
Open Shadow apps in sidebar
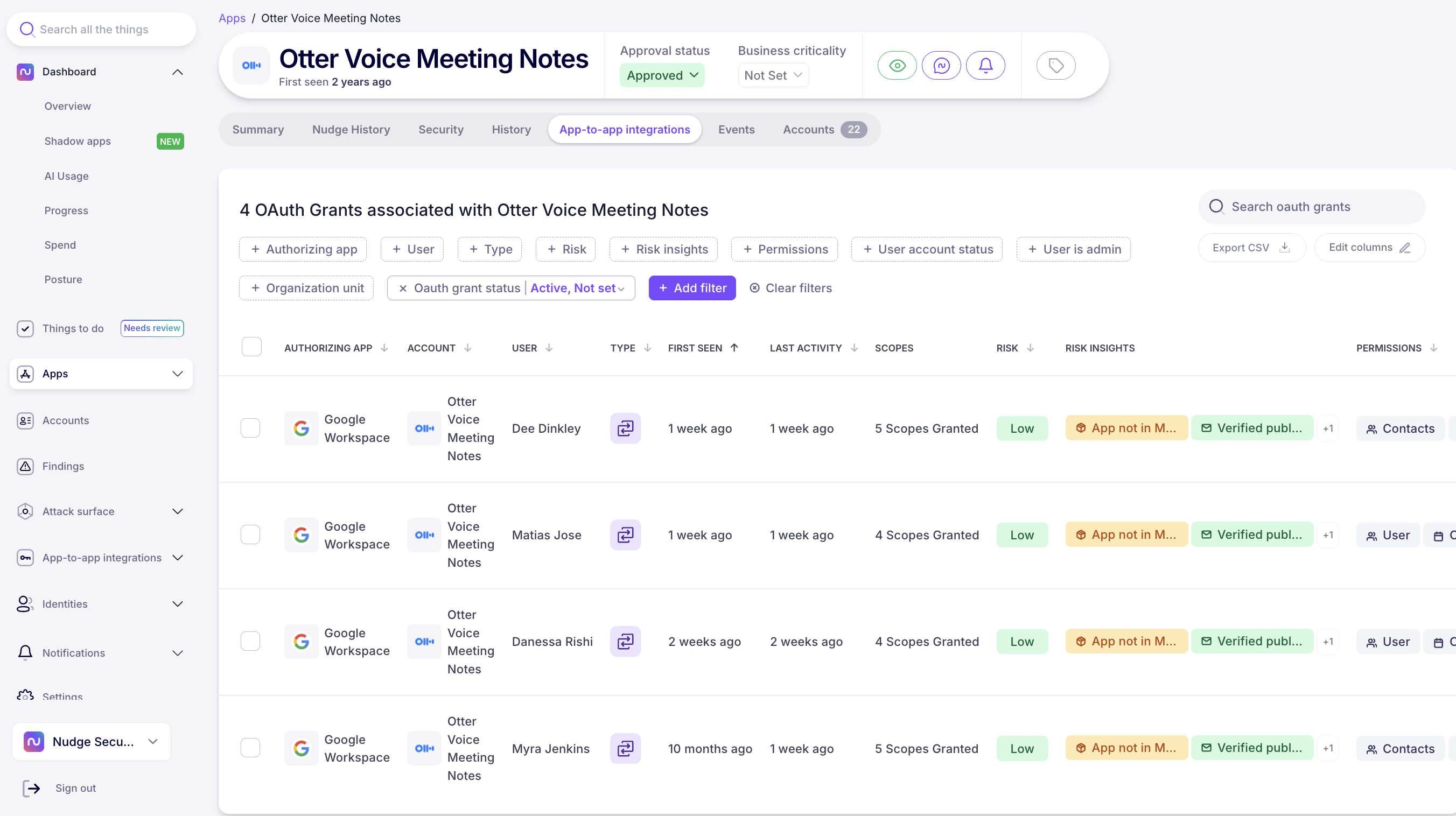[x=78, y=141]
